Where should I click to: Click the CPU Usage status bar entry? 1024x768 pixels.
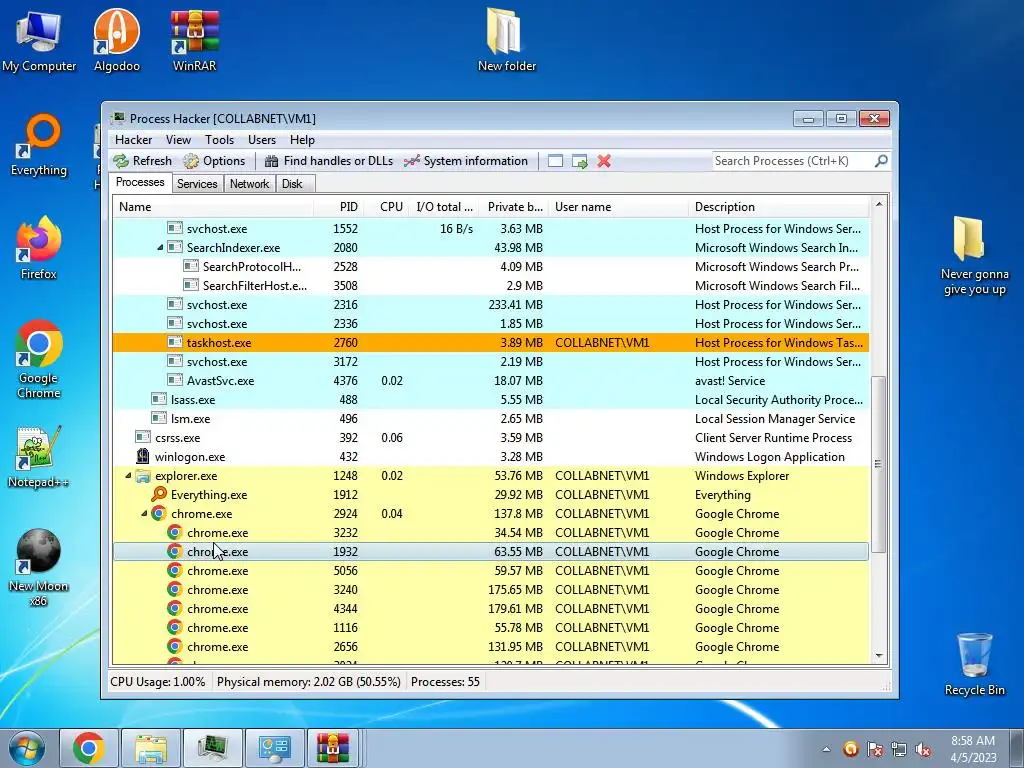158,682
